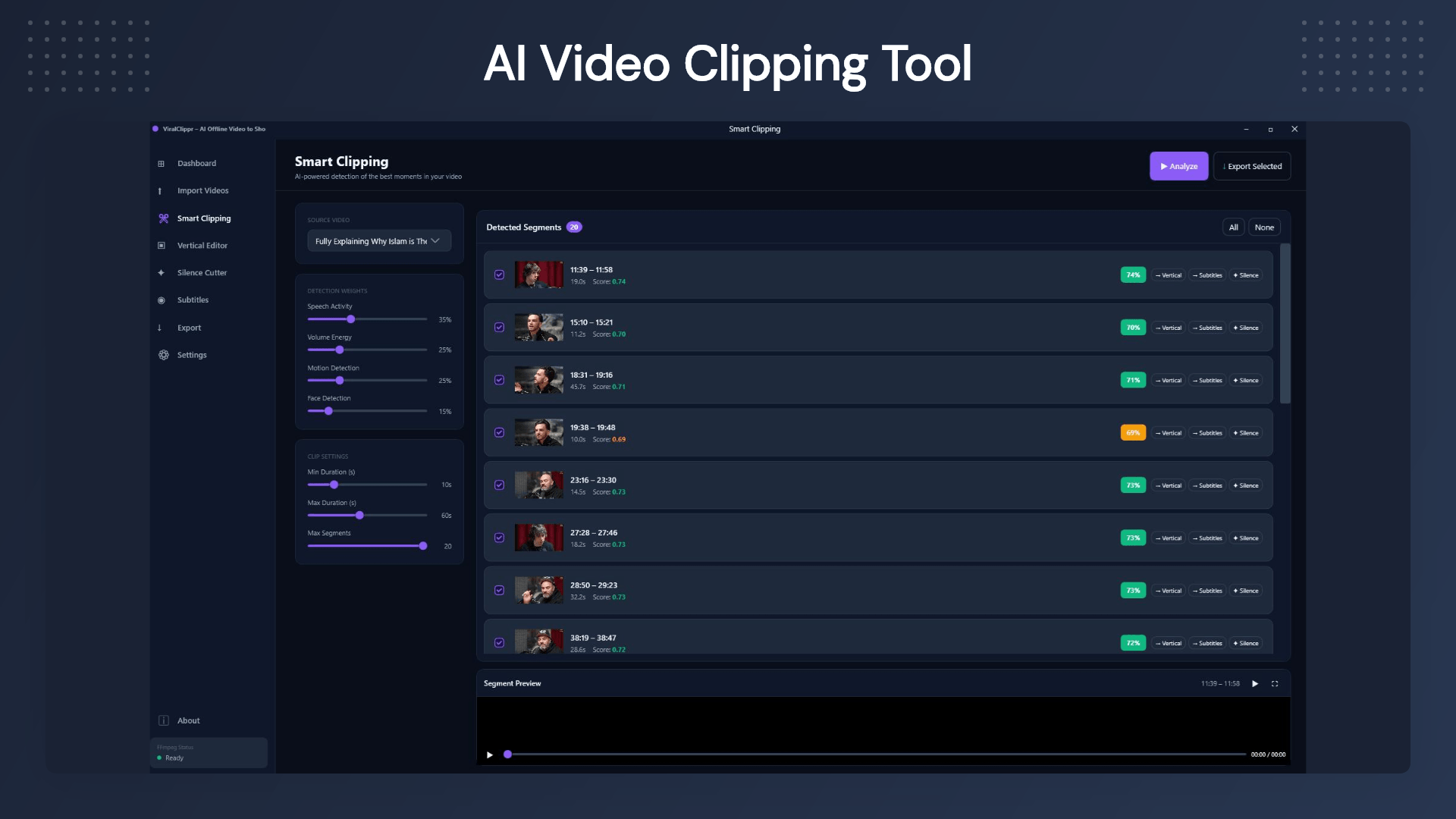
Task: Apply Silence to 27:28 – 27:46 segment
Action: (x=1246, y=538)
